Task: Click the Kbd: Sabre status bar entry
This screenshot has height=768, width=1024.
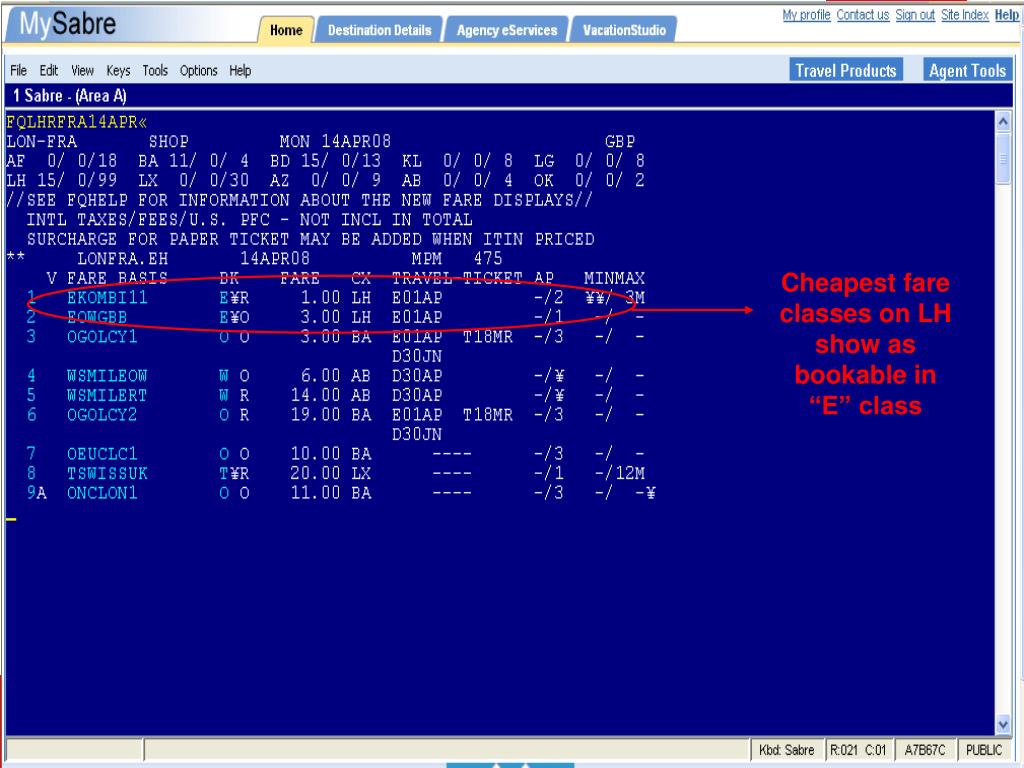Action: click(786, 750)
